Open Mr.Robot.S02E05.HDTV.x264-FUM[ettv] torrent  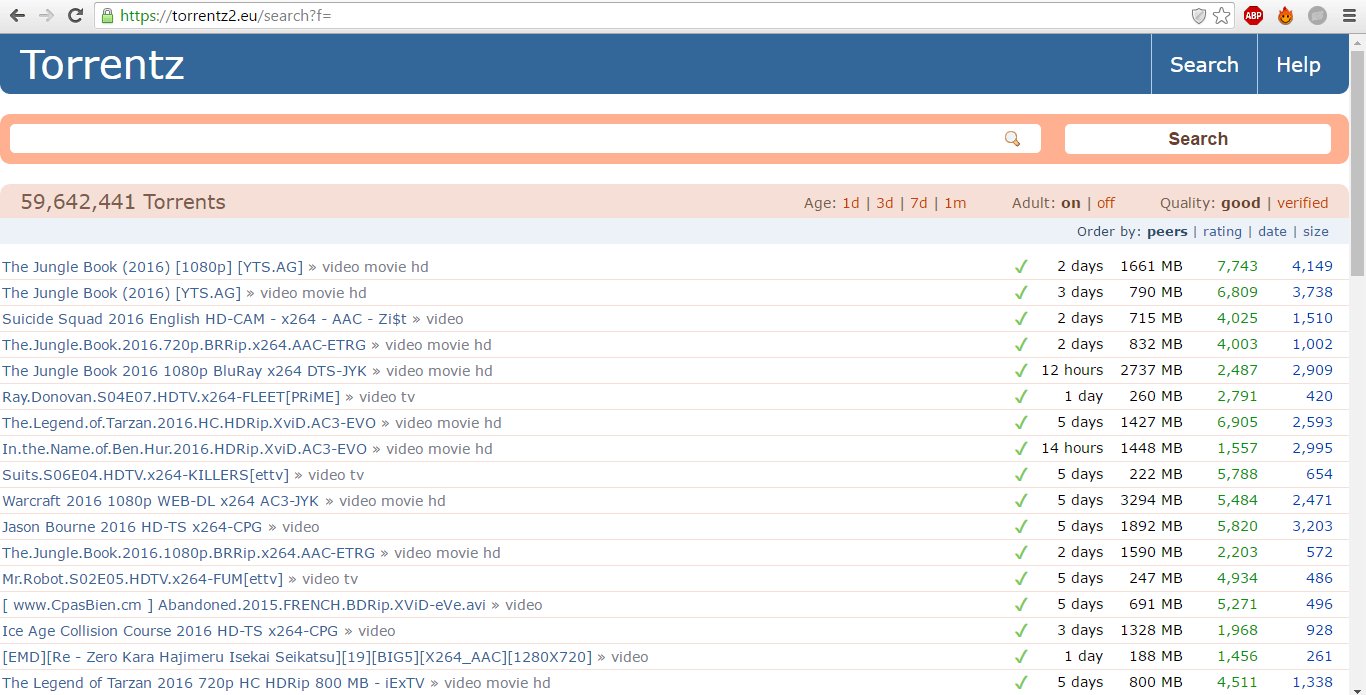point(143,579)
